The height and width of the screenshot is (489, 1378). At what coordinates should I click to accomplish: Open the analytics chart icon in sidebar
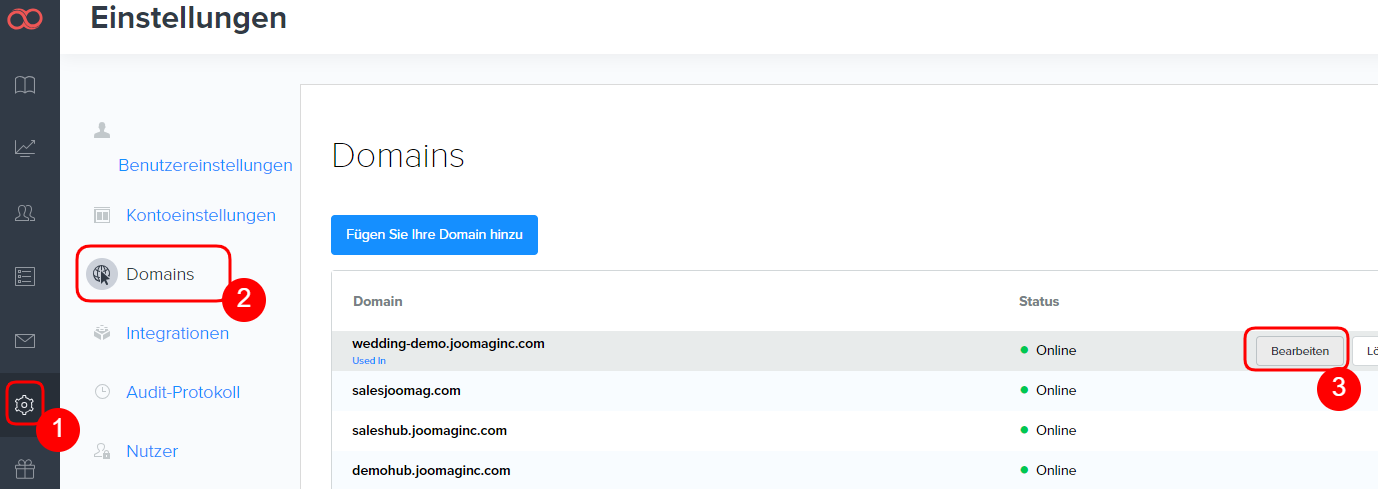(x=25, y=148)
